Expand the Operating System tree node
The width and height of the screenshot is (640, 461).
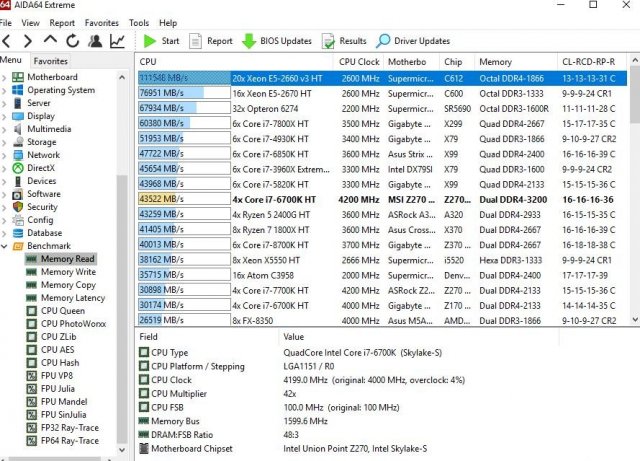tap(5, 90)
